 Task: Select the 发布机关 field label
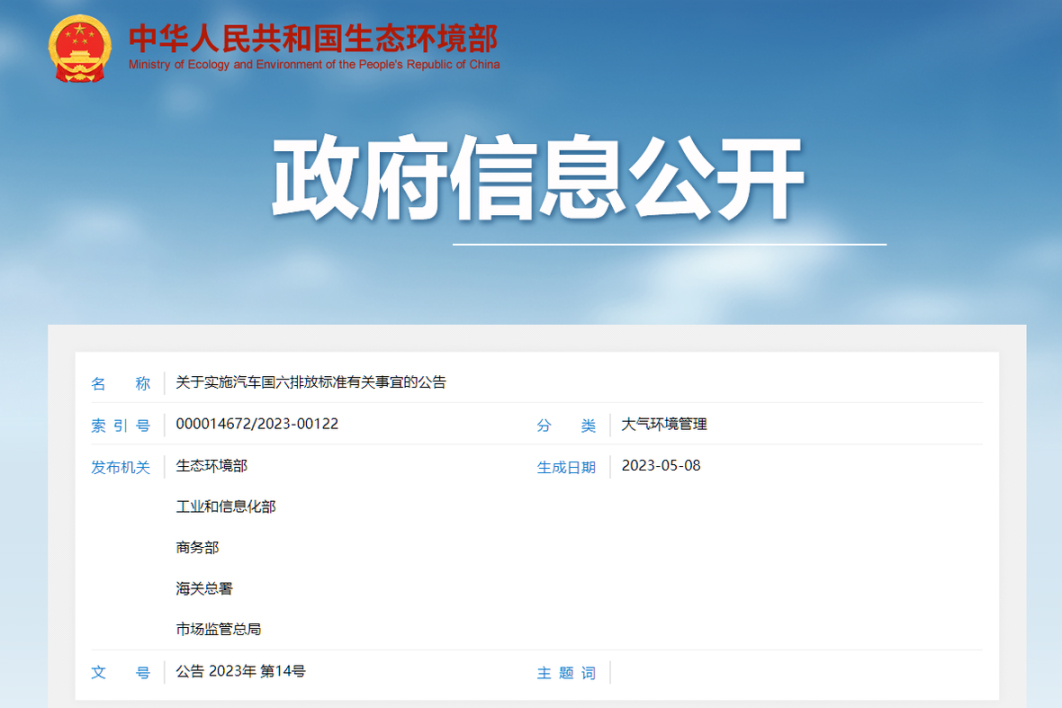(120, 467)
